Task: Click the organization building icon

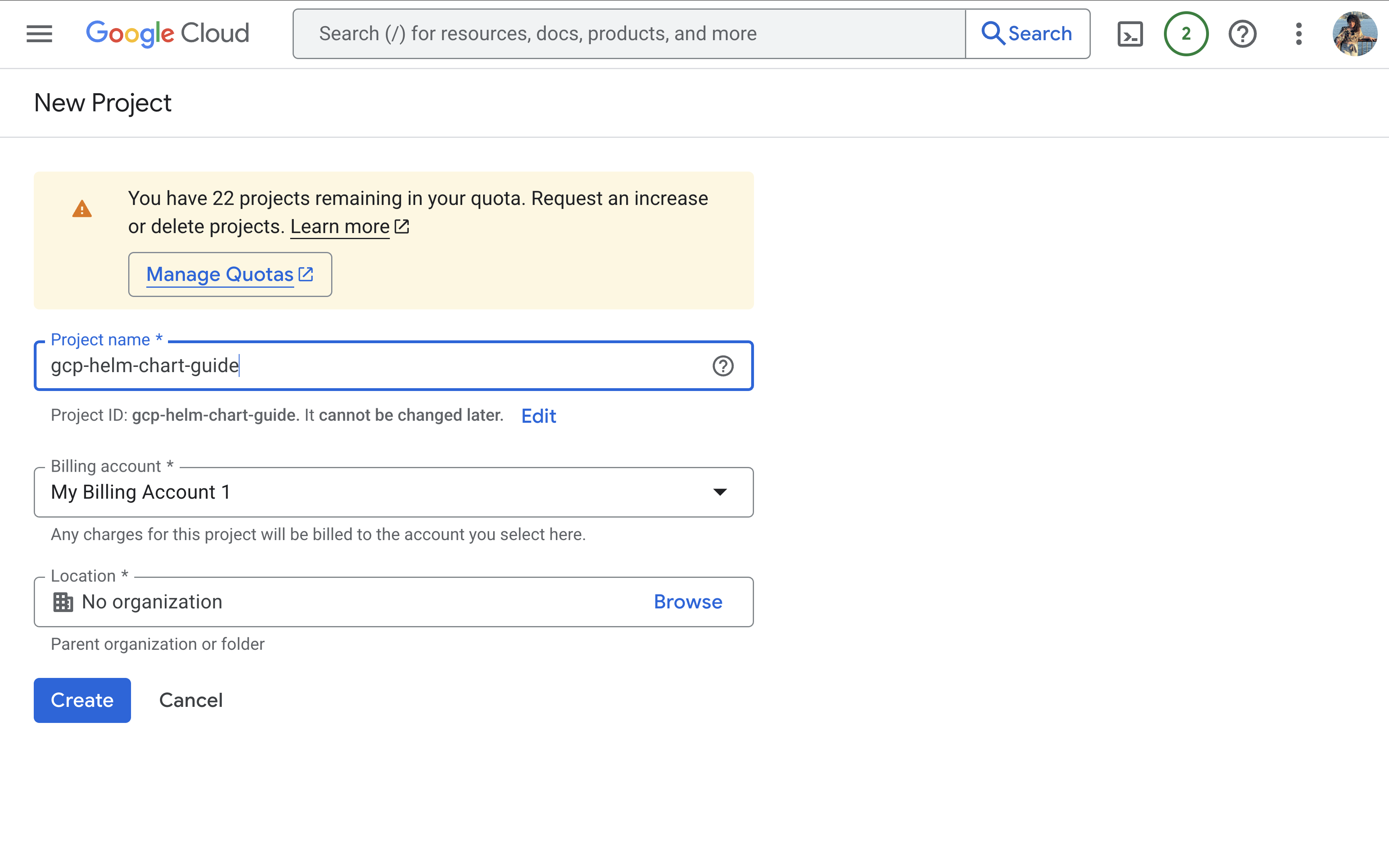Action: [63, 602]
